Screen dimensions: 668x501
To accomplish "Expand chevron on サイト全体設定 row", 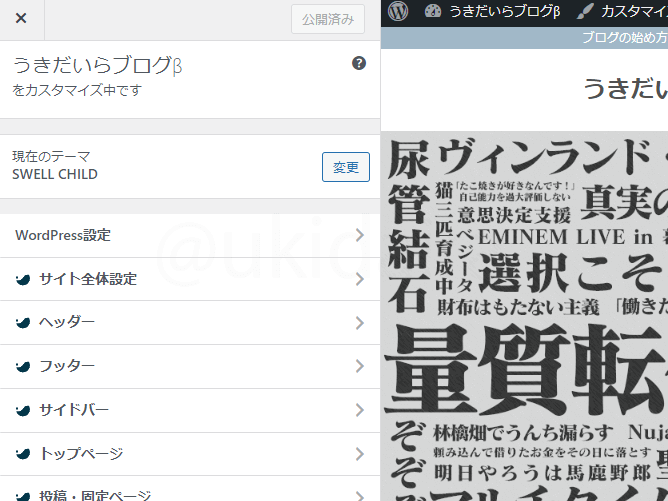I will click(x=360, y=279).
